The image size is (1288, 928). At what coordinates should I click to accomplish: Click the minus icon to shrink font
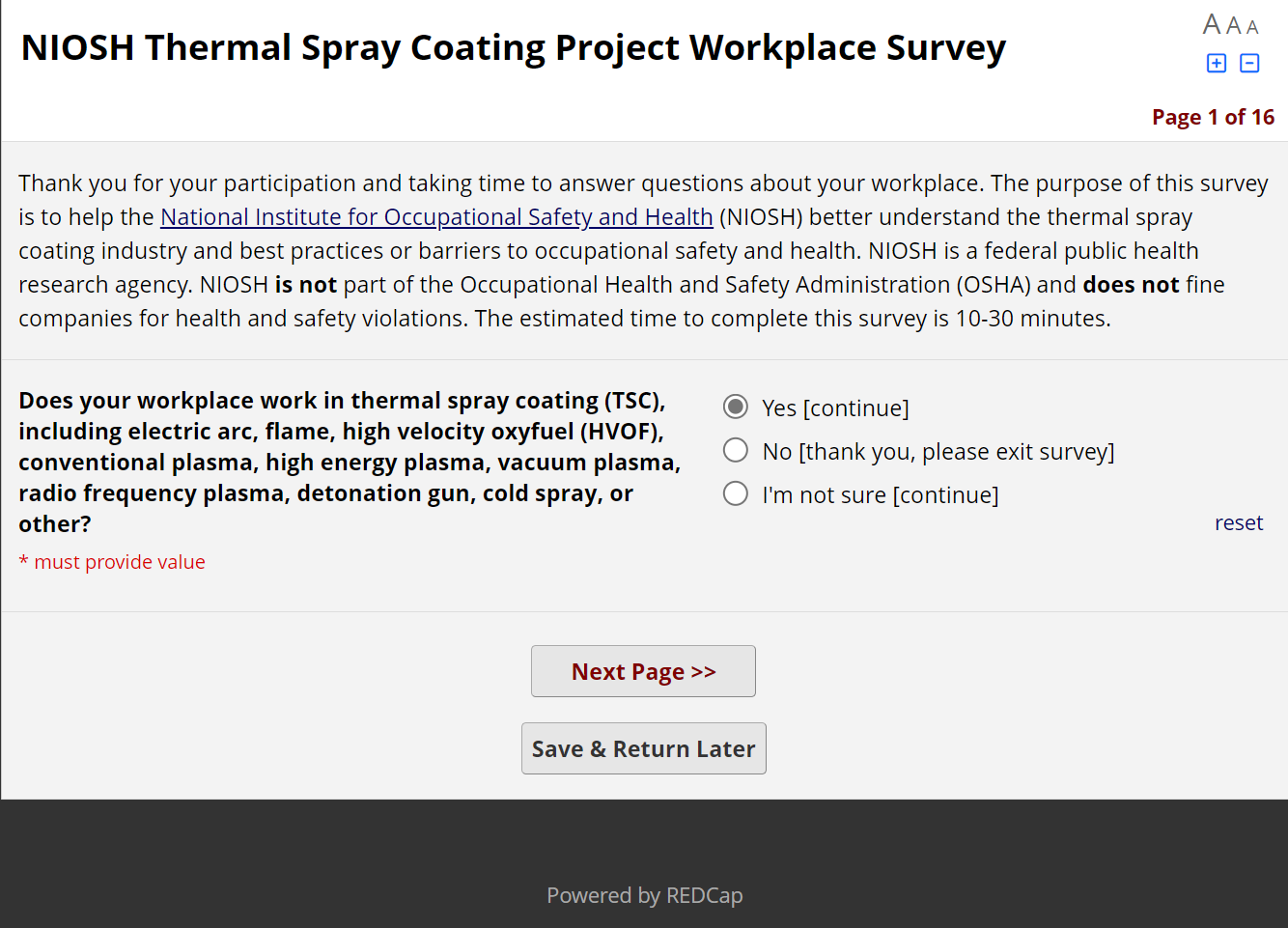pos(1249,63)
